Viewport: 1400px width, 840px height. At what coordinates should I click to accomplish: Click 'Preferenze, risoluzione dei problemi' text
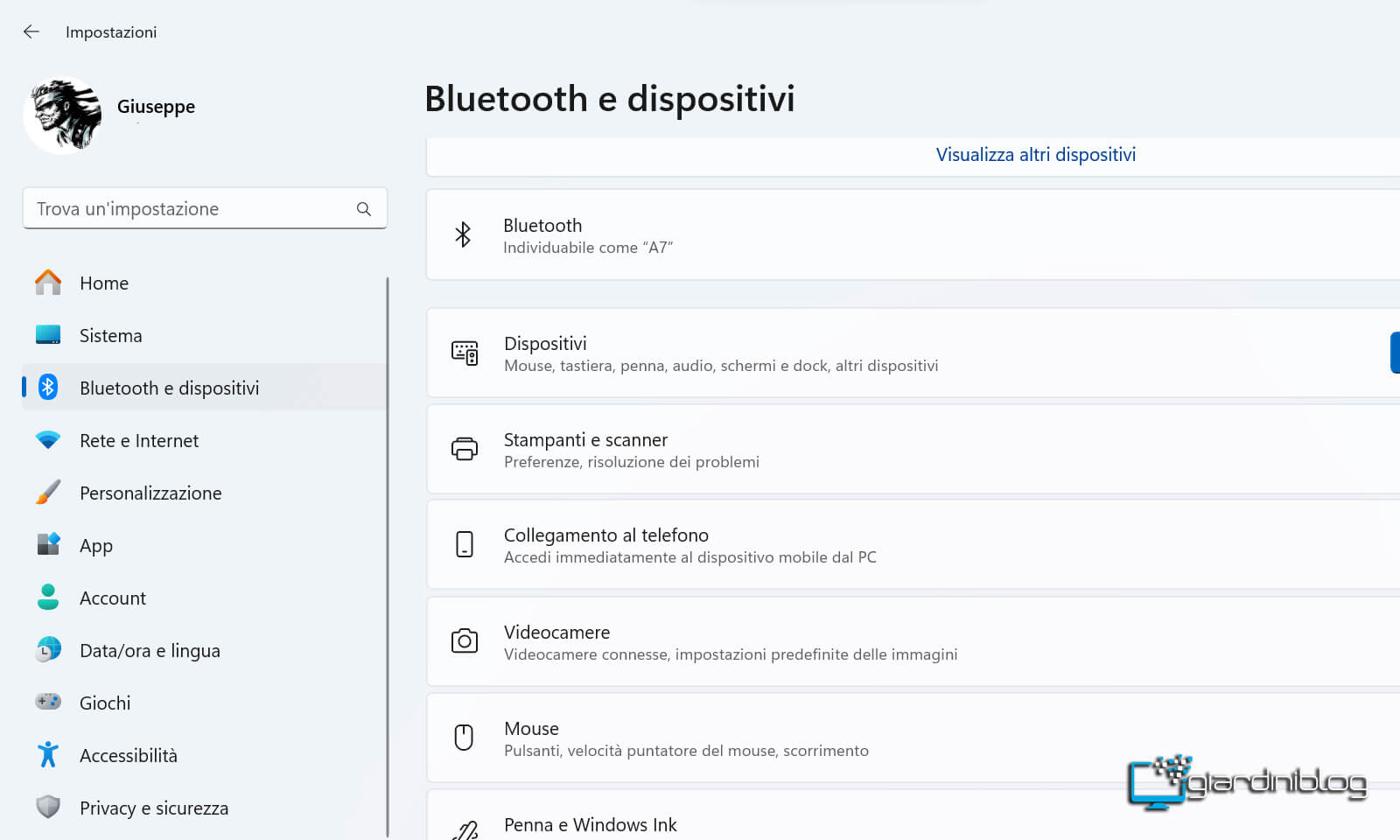[x=632, y=462]
